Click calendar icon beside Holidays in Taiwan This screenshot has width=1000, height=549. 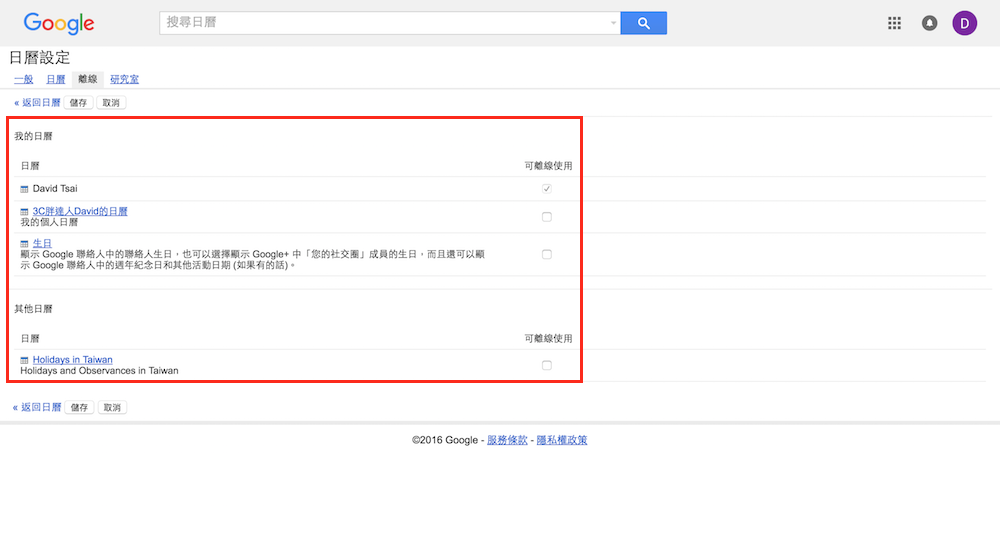click(24, 360)
